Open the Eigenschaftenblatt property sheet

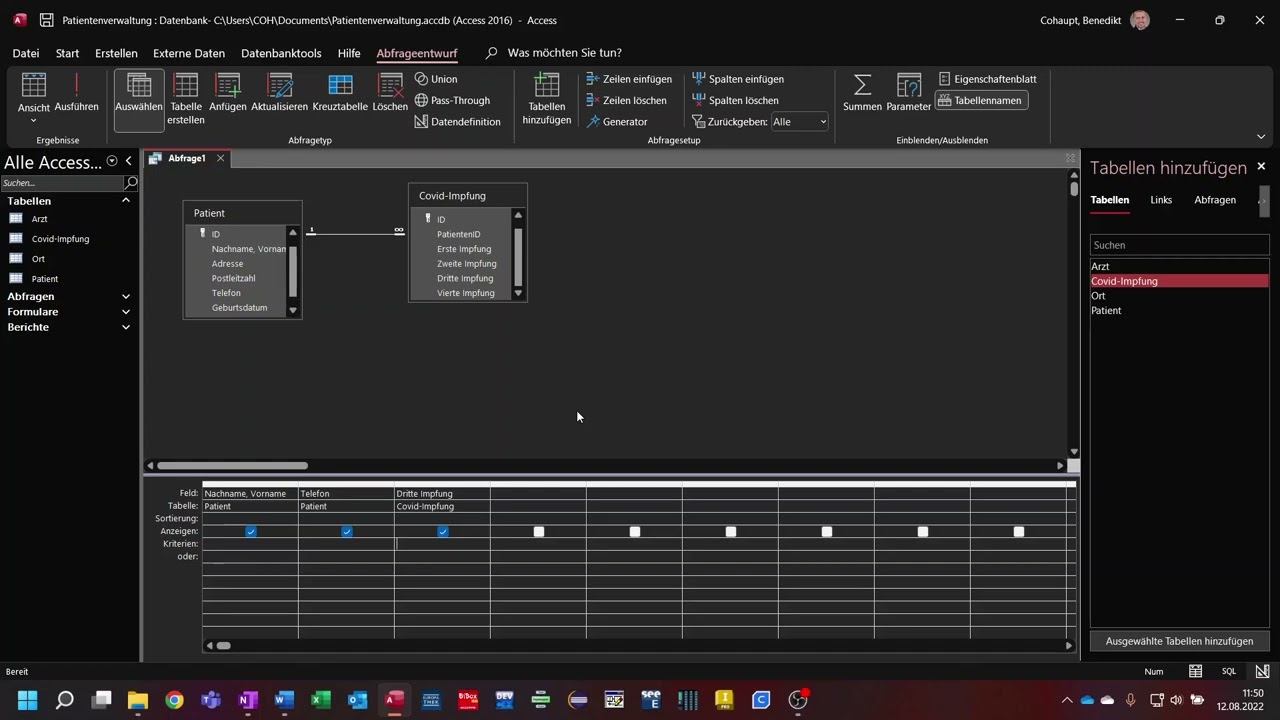pyautogui.click(x=988, y=79)
